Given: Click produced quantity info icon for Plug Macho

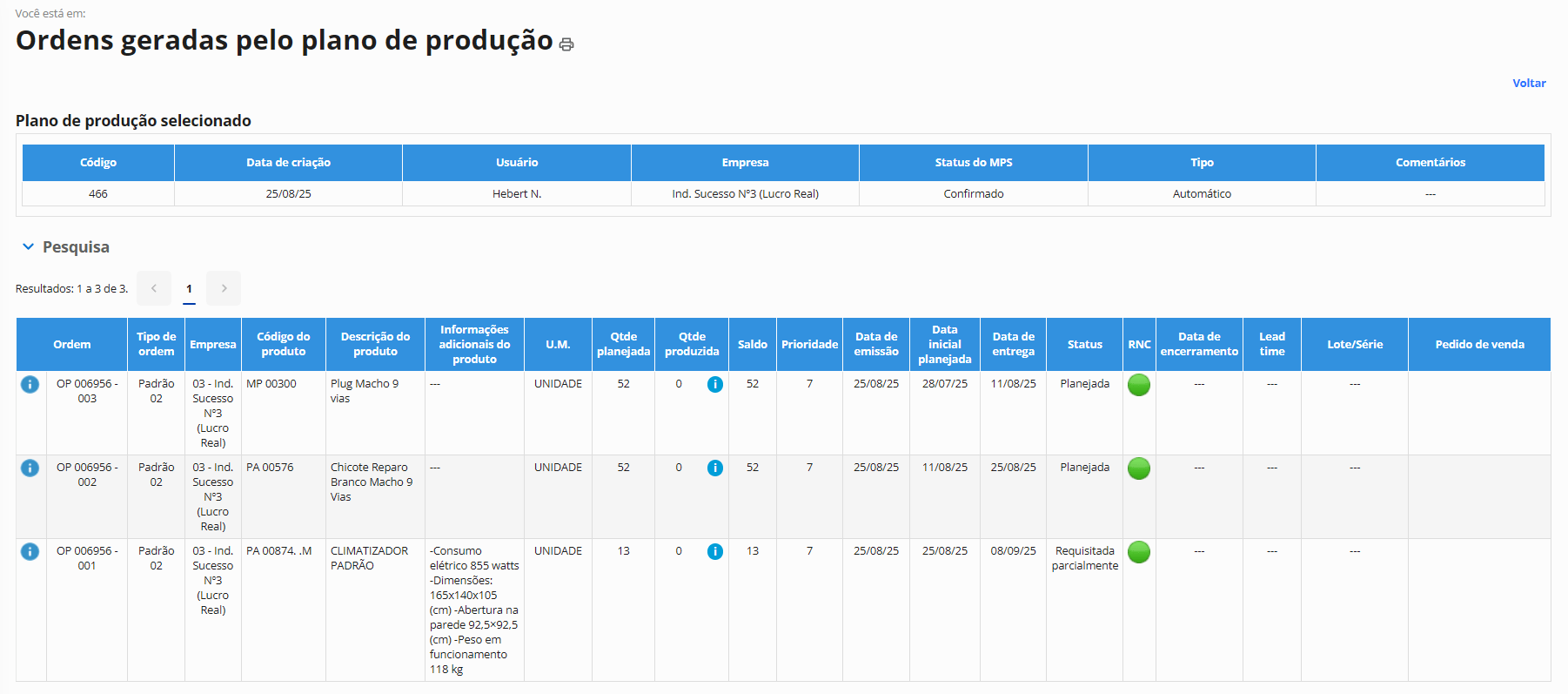Looking at the screenshot, I should pyautogui.click(x=714, y=384).
